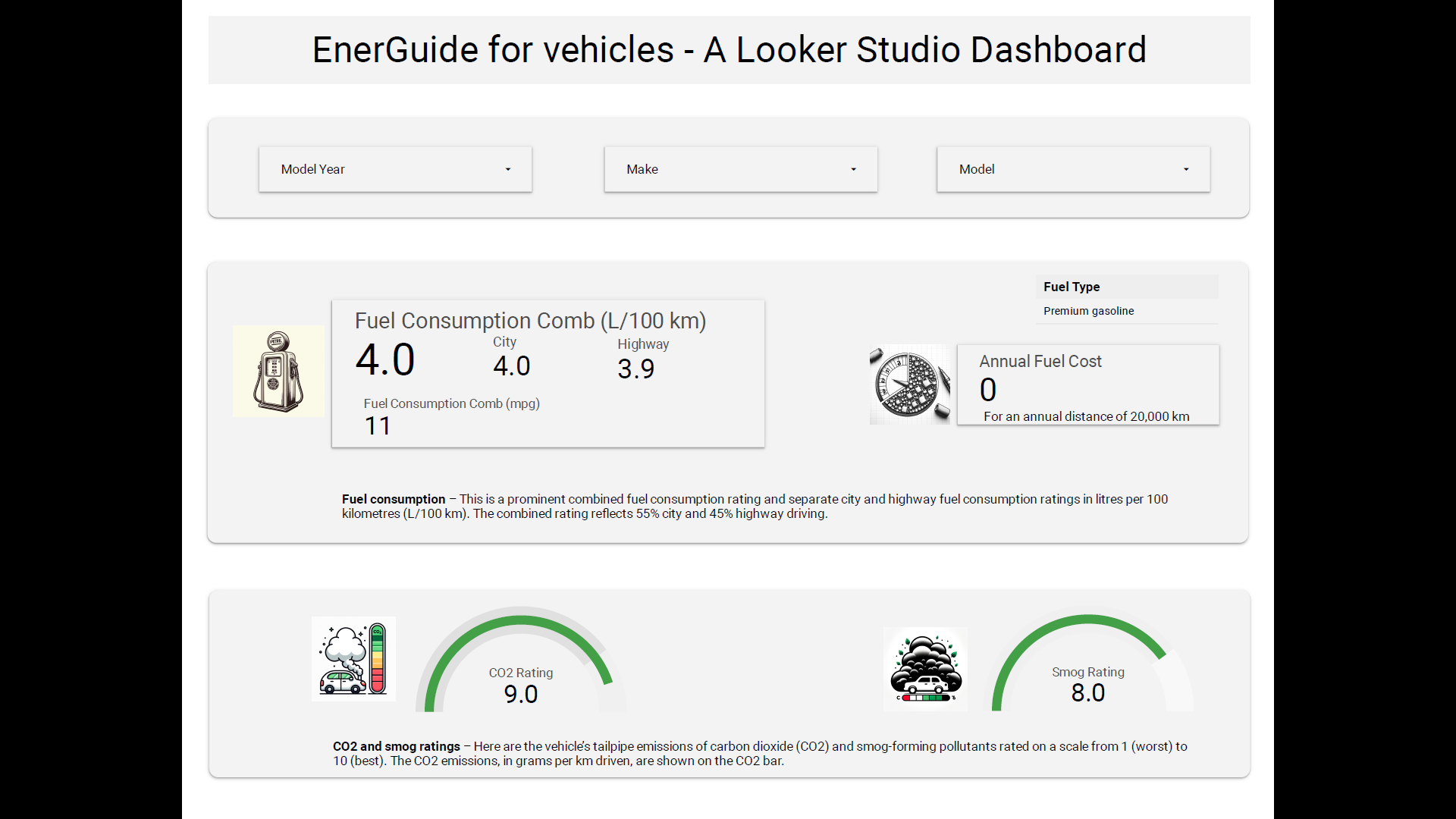Click the dashboard title header

point(728,49)
